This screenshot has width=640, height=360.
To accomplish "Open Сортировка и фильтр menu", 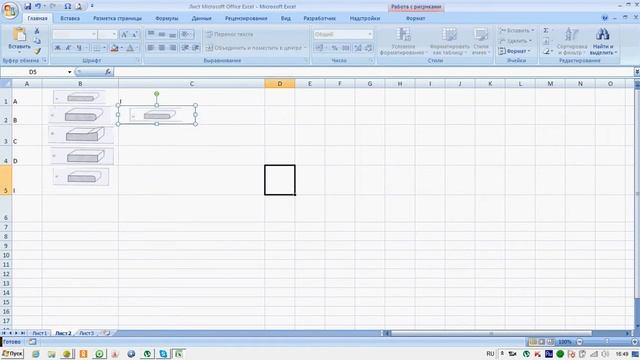I will click(572, 41).
